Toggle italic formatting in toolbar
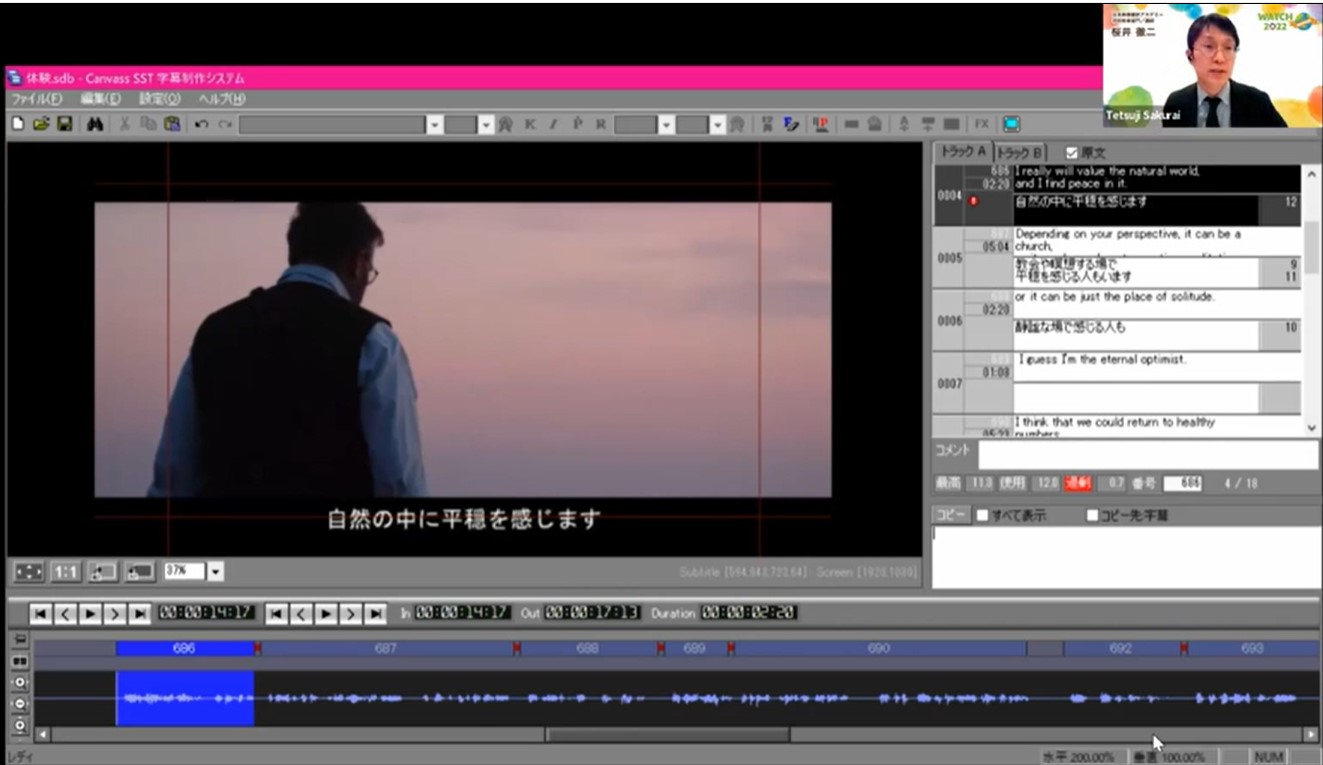Screen dimensions: 1323x765 click(x=553, y=124)
